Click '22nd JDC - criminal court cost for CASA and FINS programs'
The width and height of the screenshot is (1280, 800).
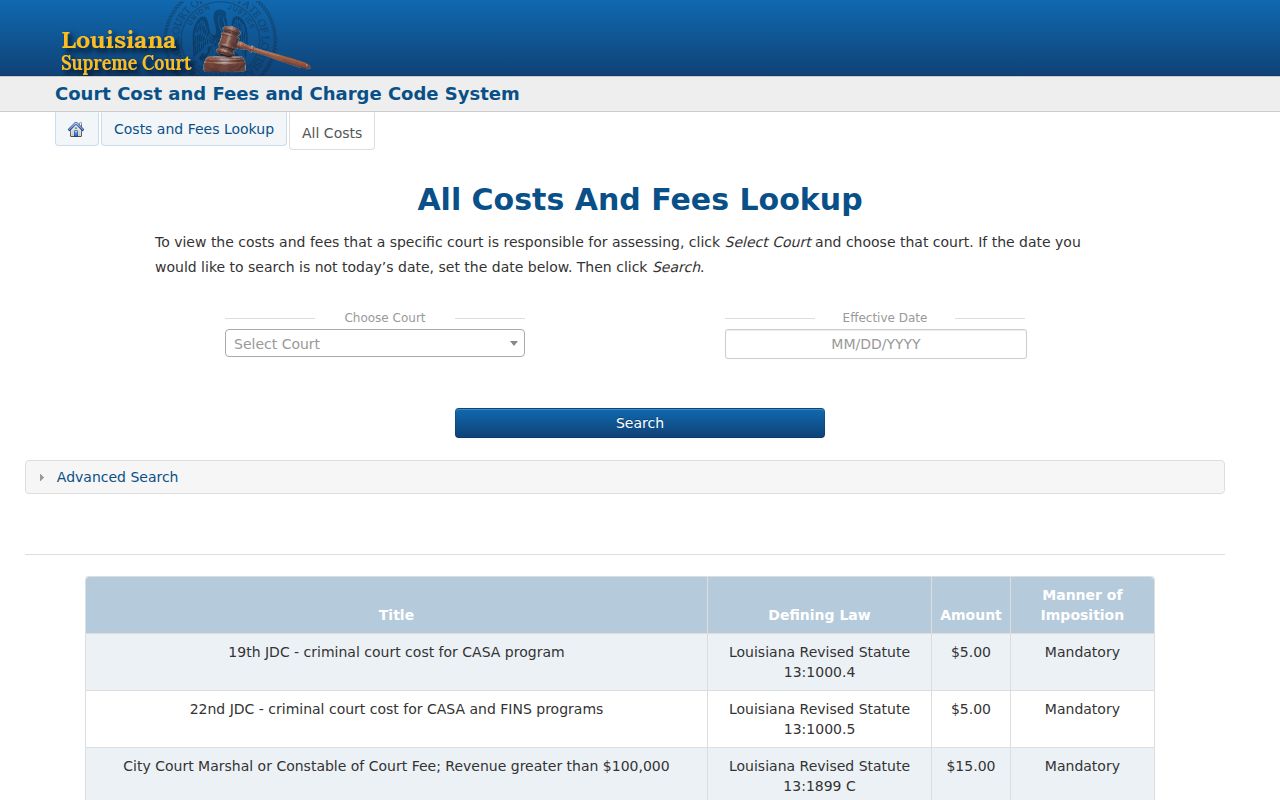tap(396, 709)
